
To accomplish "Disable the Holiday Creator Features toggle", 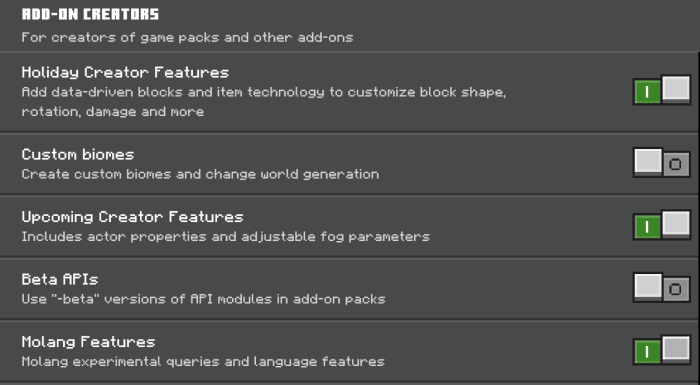I will click(662, 90).
